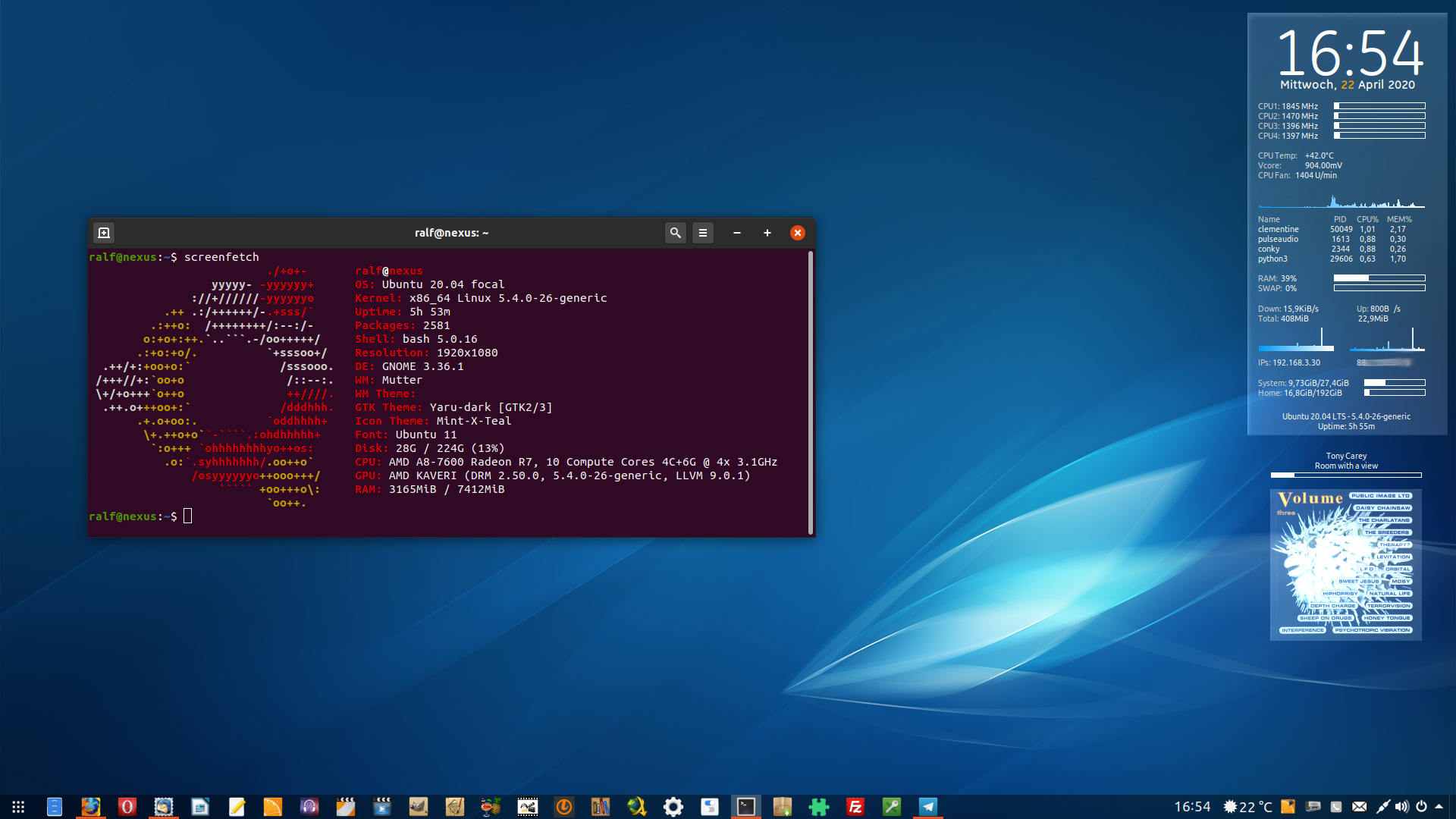Viewport: 1456px width, 819px height.
Task: Click the taskbar clock showing 16:54
Action: click(x=1192, y=807)
